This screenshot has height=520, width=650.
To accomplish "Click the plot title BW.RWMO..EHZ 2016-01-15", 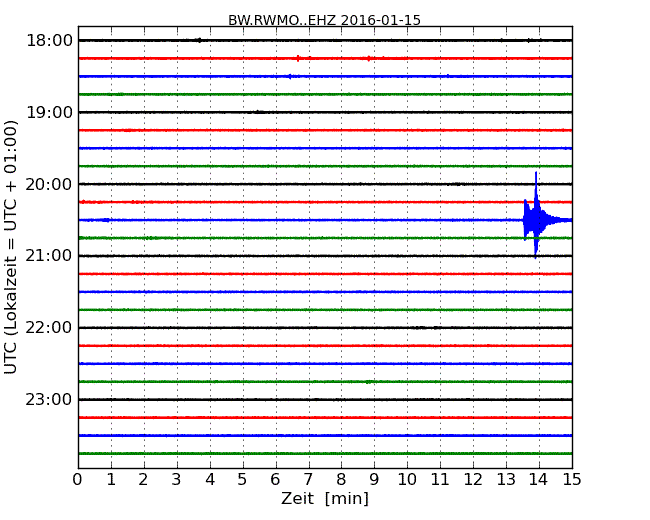I will tap(325, 20).
